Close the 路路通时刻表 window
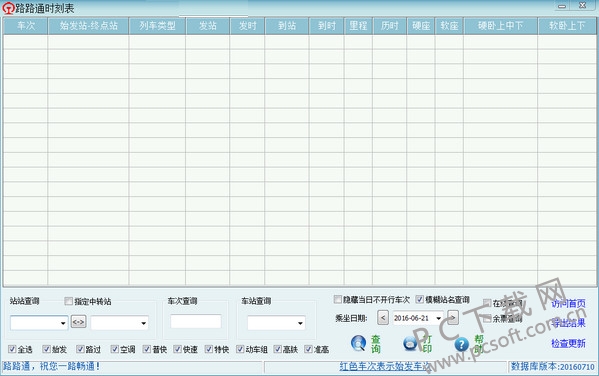 pyautogui.click(x=583, y=6)
